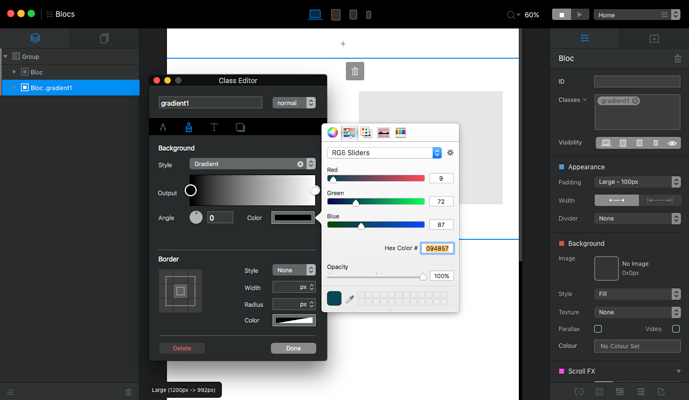Expand the Group tree item
Image resolution: width=689 pixels, height=400 pixels.
tap(5, 57)
